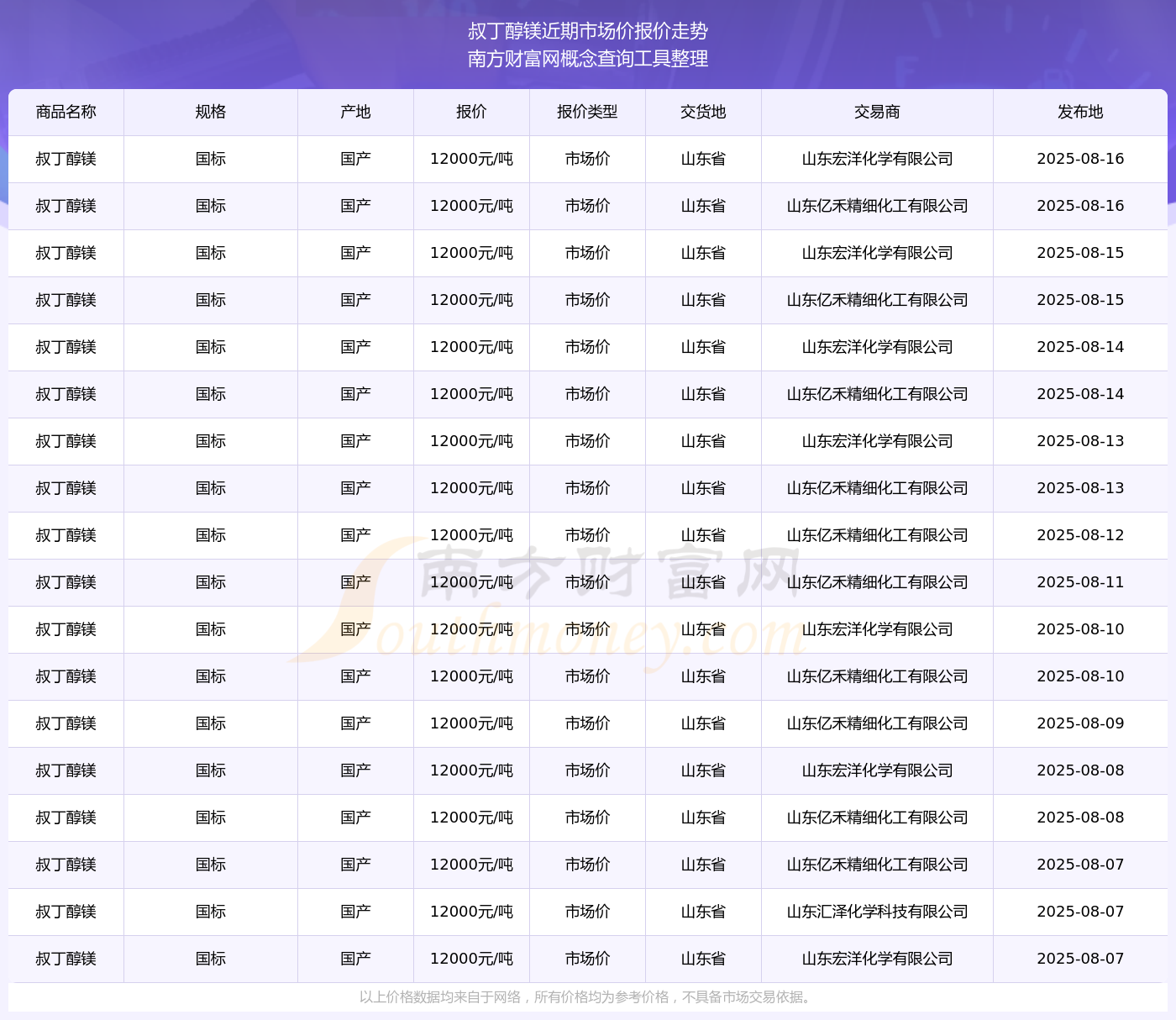
Task: Click 国标 in the 山东汇泽化学科技有限公司 row
Action: pos(211,912)
